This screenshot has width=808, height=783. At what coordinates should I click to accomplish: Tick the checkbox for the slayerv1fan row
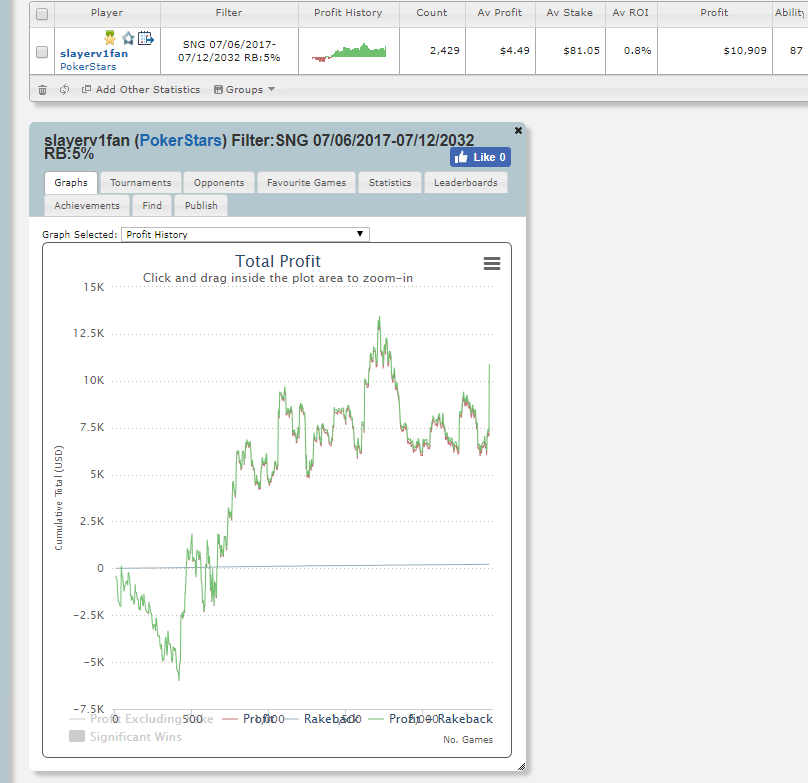[x=42, y=52]
